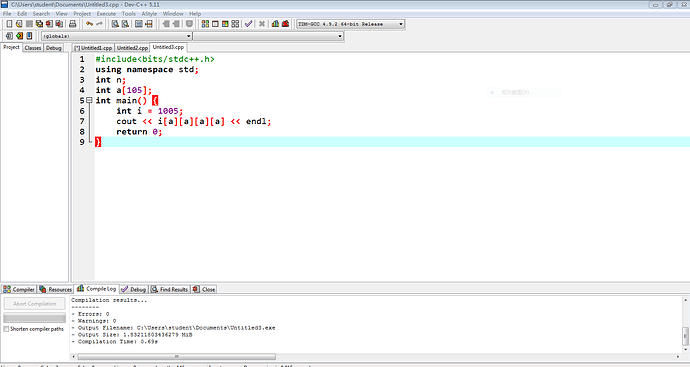Viewport: 690px width, 367px height.
Task: Open the Project menu
Action: (82, 14)
